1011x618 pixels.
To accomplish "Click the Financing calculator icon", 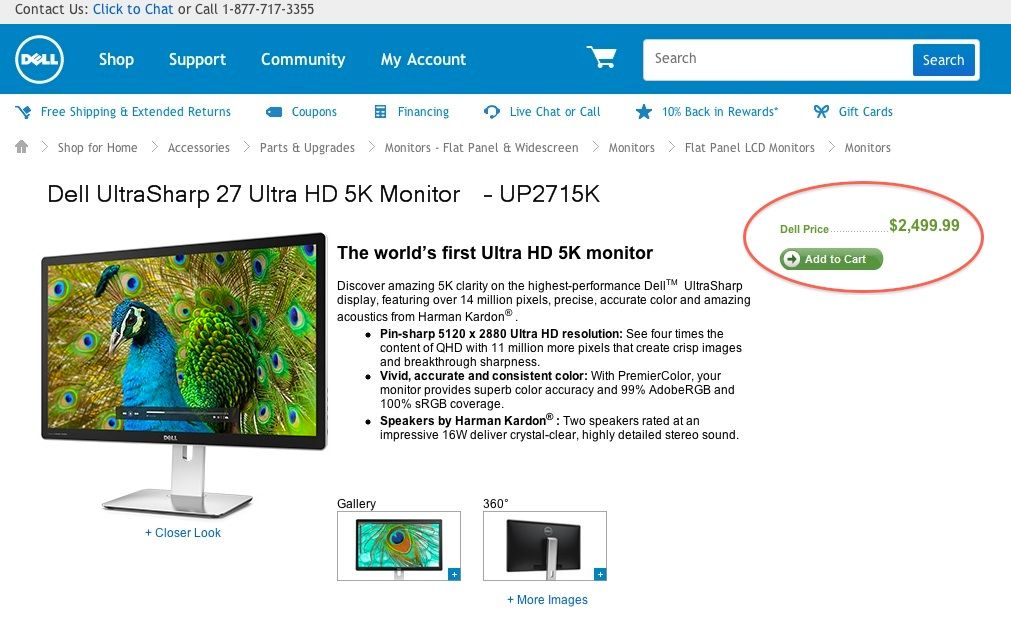I will pos(380,112).
